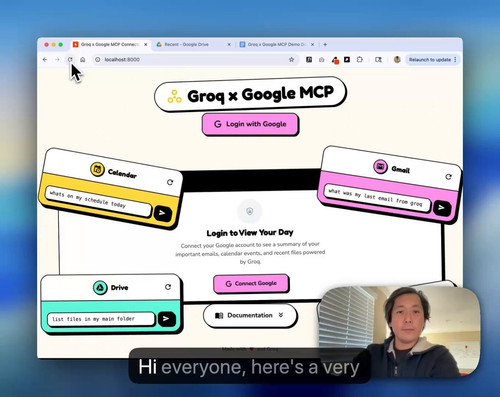Bookmark this page with the star icon
The width and height of the screenshot is (500, 397).
(291, 60)
